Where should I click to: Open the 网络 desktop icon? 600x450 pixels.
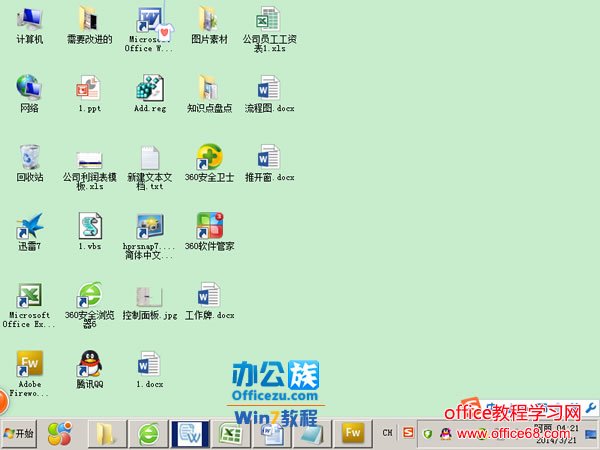[29, 94]
